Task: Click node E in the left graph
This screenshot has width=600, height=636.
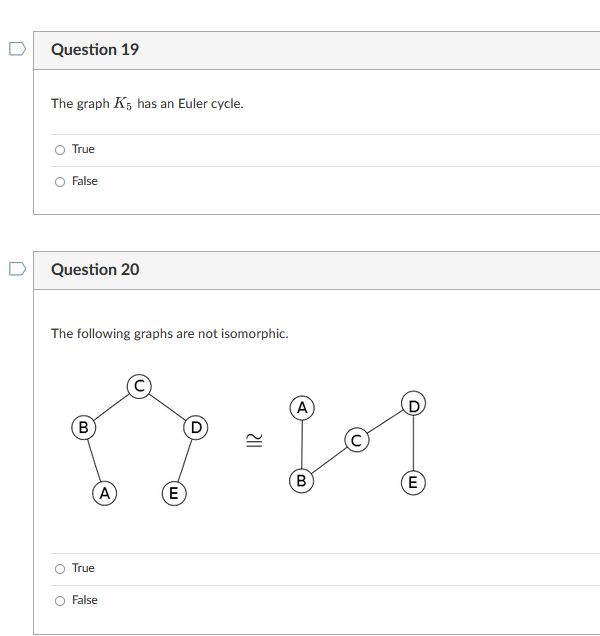Action: pyautogui.click(x=174, y=493)
